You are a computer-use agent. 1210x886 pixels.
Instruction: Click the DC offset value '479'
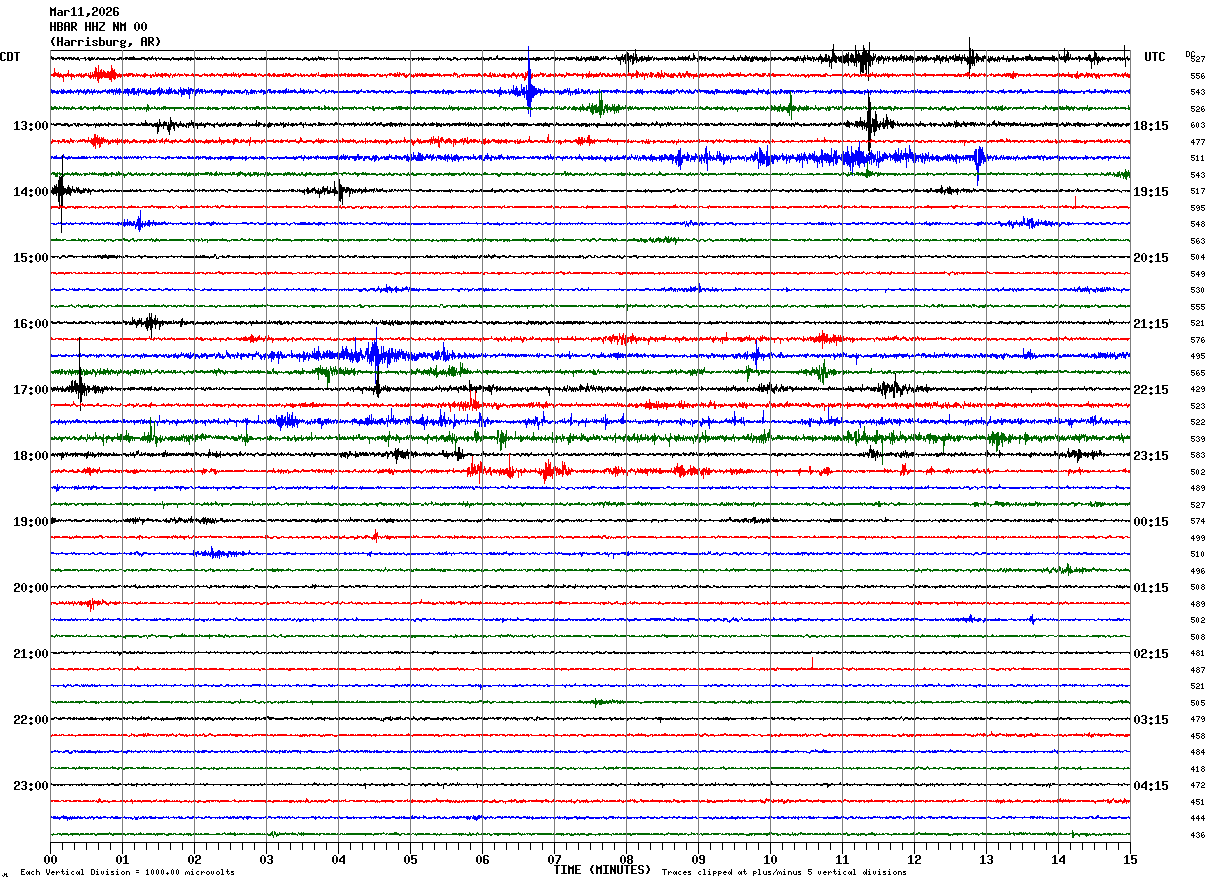click(x=1197, y=719)
